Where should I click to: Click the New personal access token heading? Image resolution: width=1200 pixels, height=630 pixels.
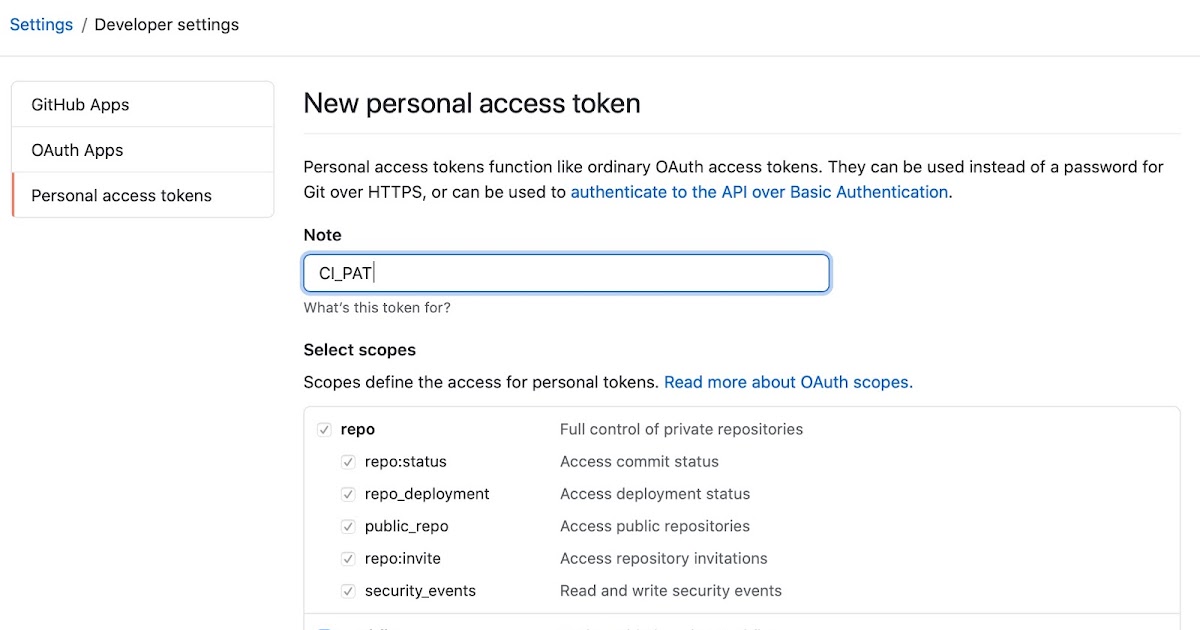(x=471, y=103)
